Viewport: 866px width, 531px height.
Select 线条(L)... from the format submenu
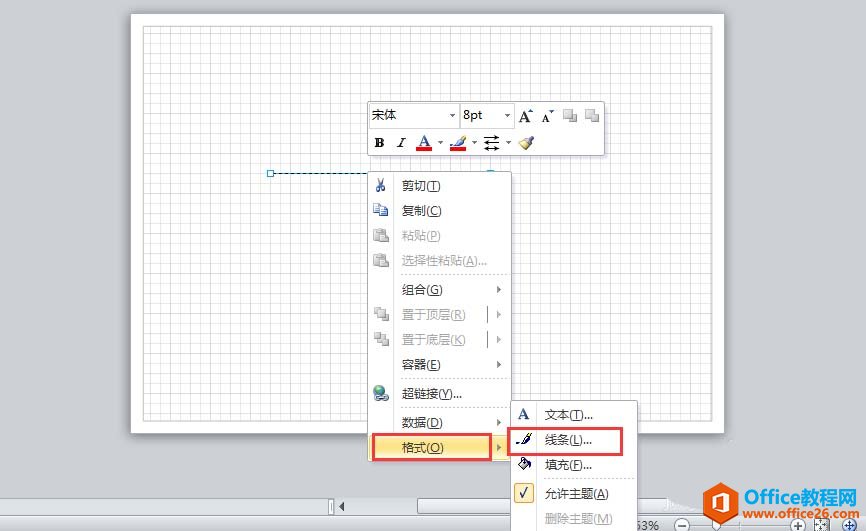(x=567, y=440)
